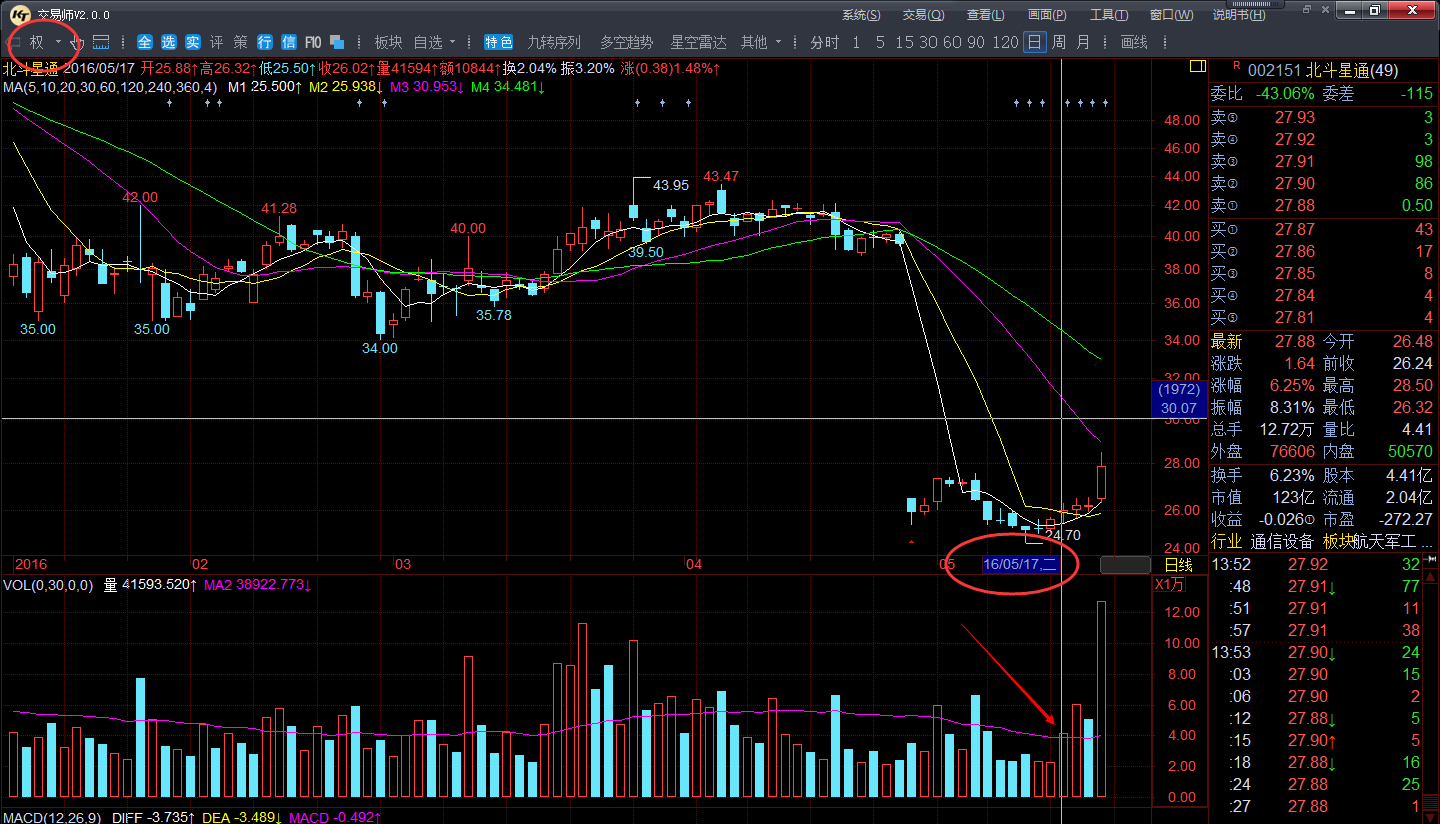
Task: Click the 实 real-time toolbar icon
Action: click(192, 42)
